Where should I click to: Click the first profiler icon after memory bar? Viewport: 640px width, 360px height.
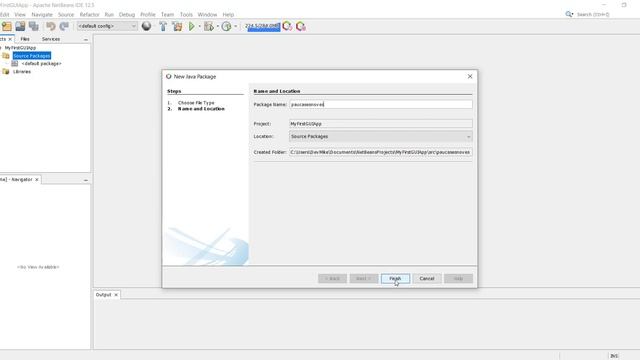tap(287, 26)
